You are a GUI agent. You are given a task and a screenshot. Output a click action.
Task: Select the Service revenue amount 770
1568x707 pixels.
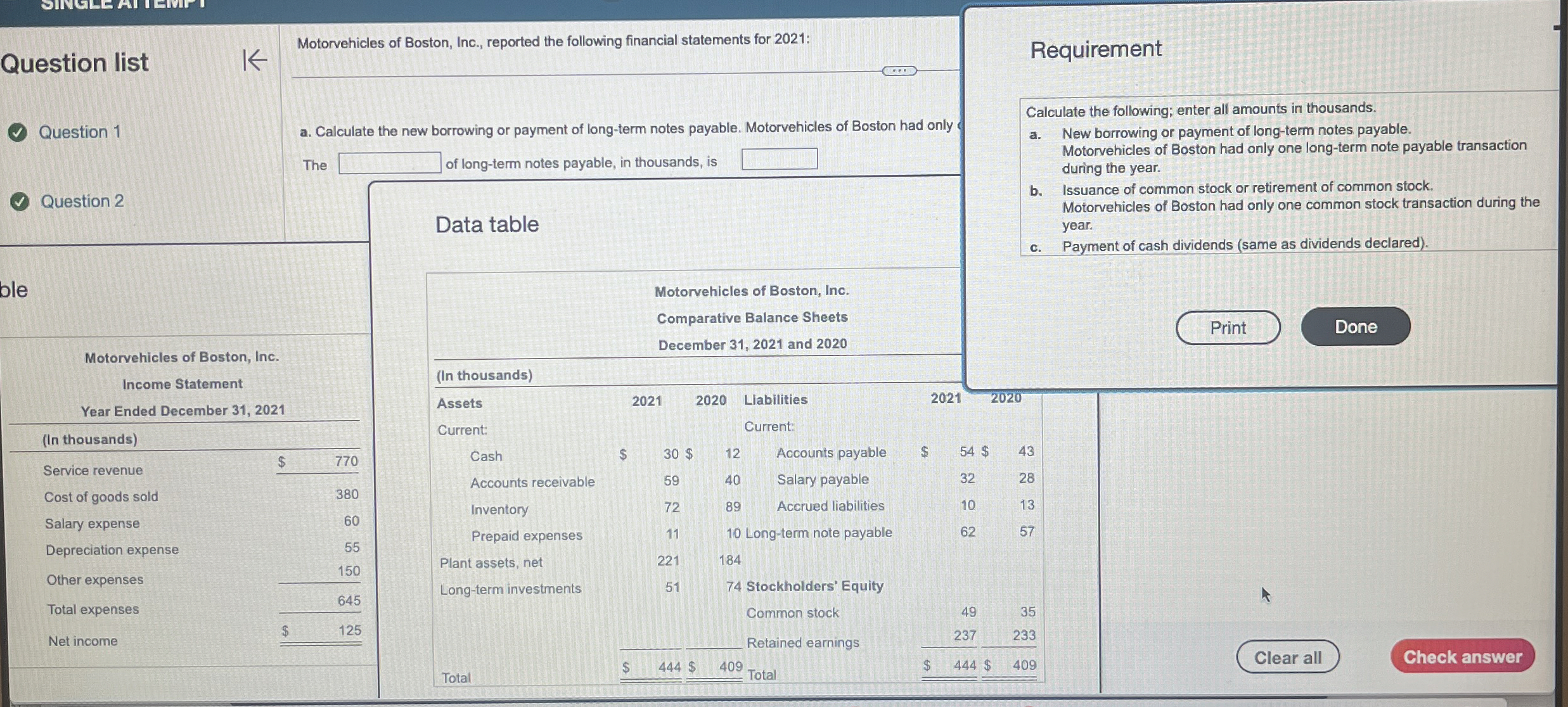tap(346, 461)
